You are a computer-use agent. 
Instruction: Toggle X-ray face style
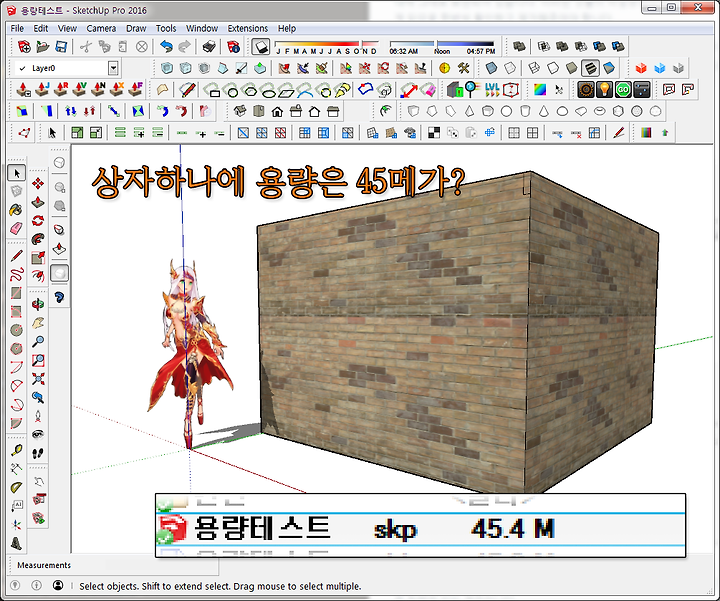click(491, 68)
